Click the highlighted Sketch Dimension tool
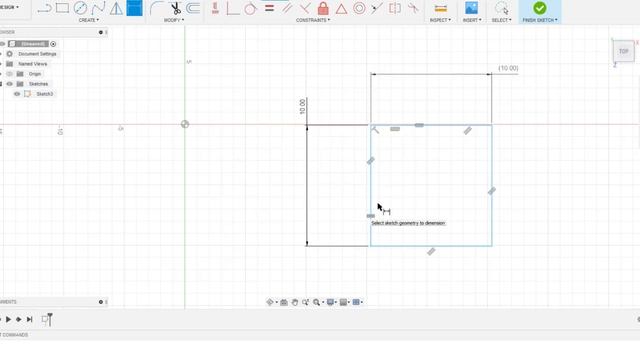640x360 pixels. (134, 8)
